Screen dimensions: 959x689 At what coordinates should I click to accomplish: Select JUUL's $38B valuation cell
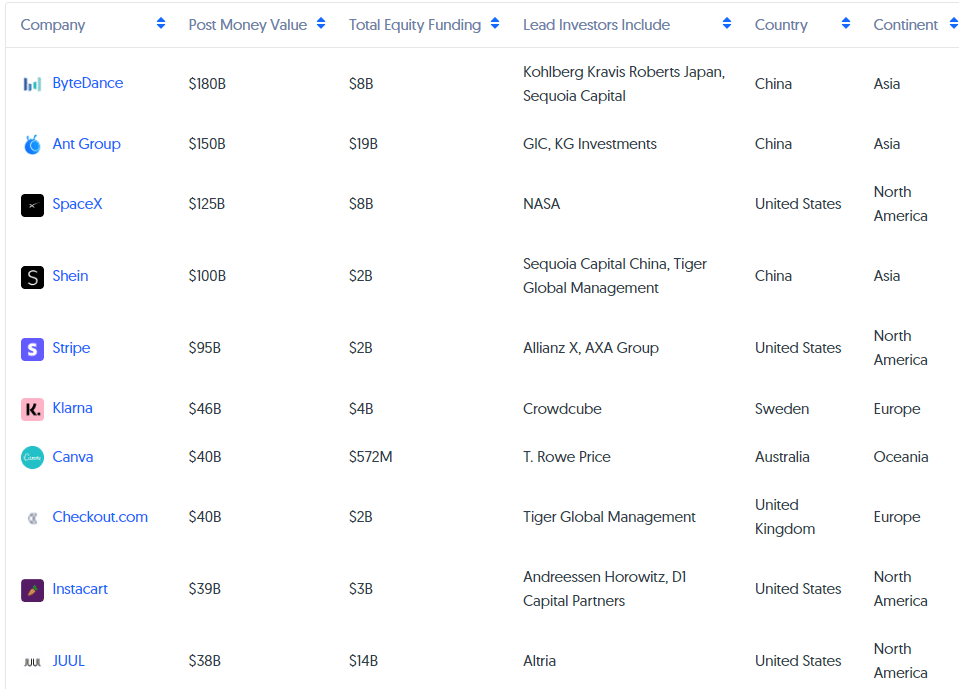(205, 661)
